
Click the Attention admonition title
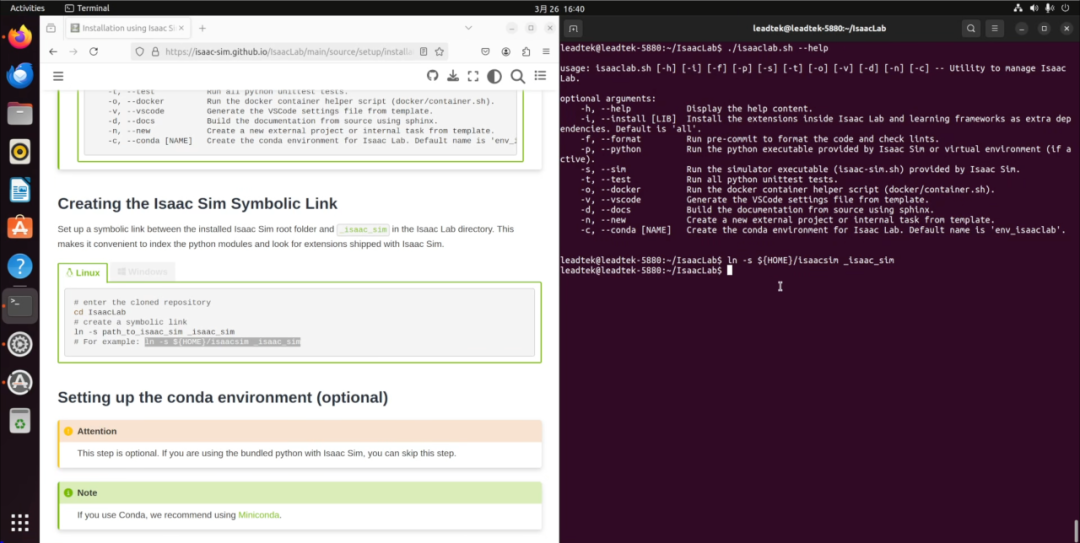click(x=97, y=431)
